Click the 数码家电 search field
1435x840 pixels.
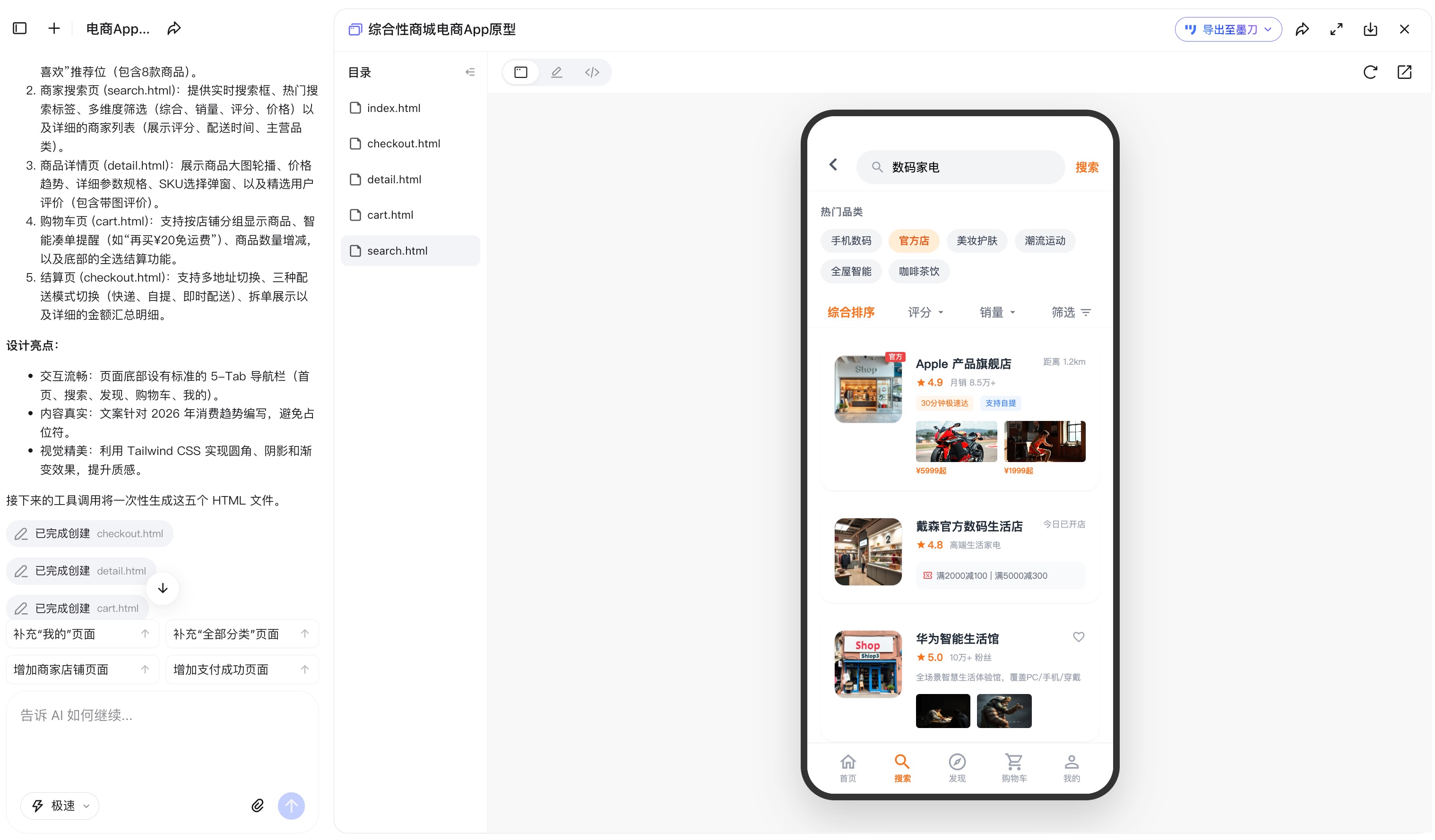click(960, 167)
